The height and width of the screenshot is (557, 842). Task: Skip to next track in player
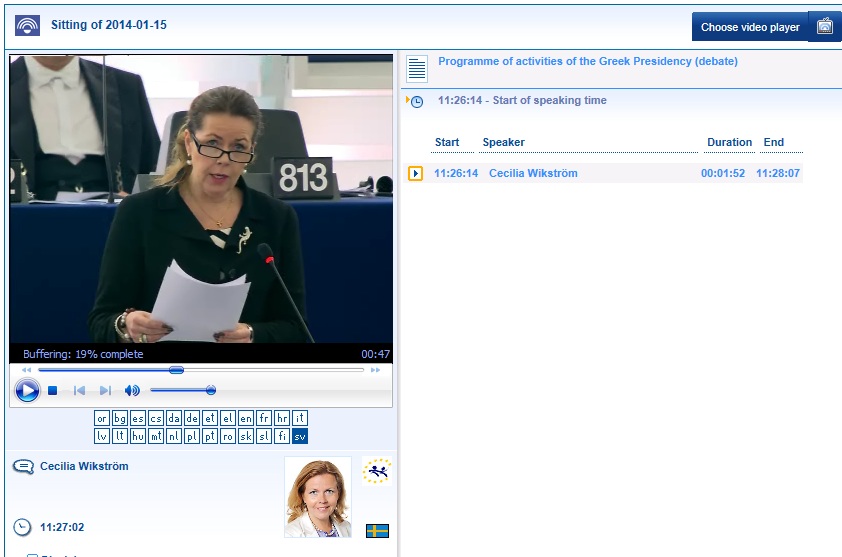pyautogui.click(x=105, y=391)
